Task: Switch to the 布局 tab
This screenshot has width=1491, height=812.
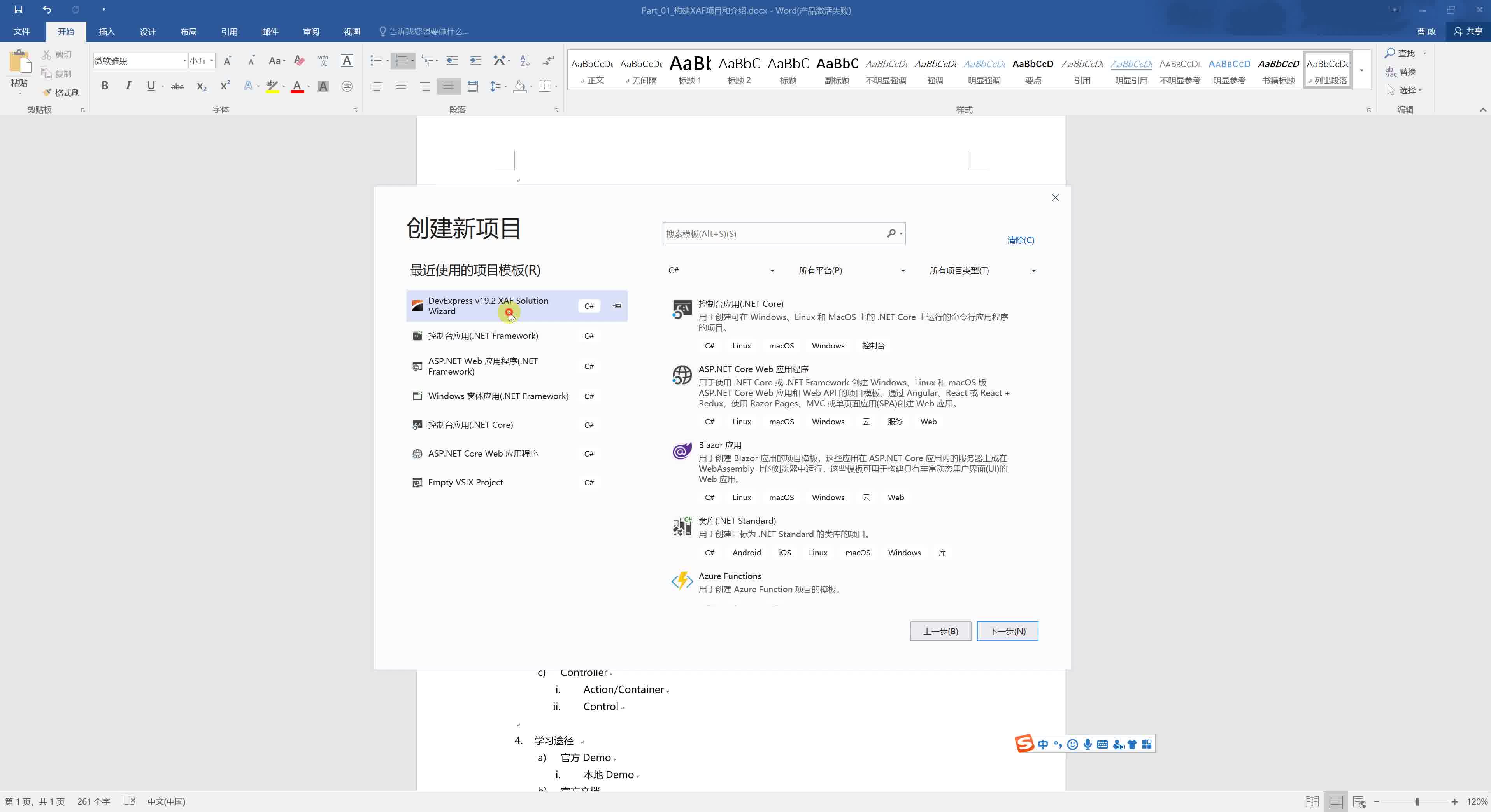Action: (x=188, y=31)
